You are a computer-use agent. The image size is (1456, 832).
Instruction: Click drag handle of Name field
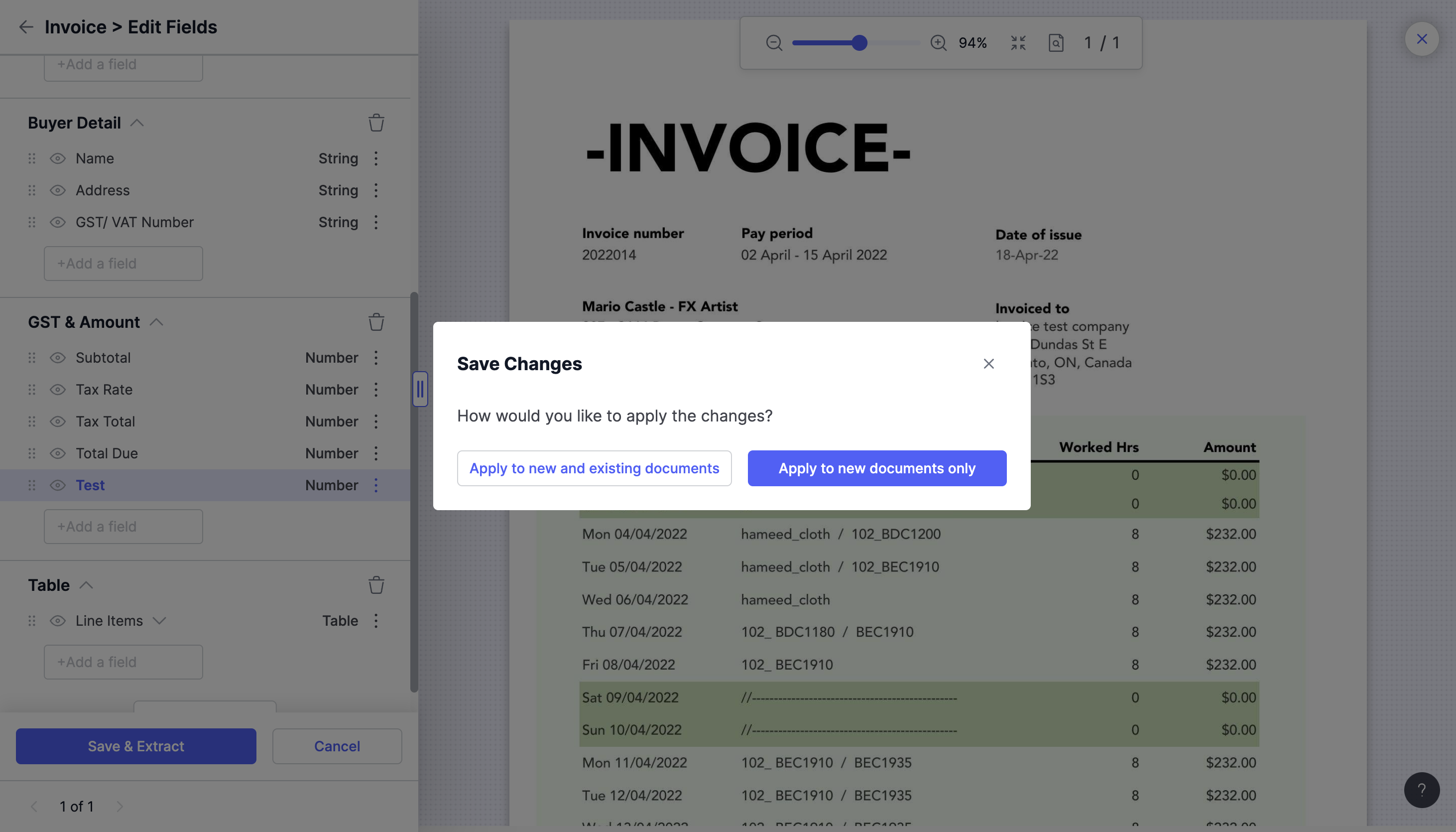pos(32,158)
